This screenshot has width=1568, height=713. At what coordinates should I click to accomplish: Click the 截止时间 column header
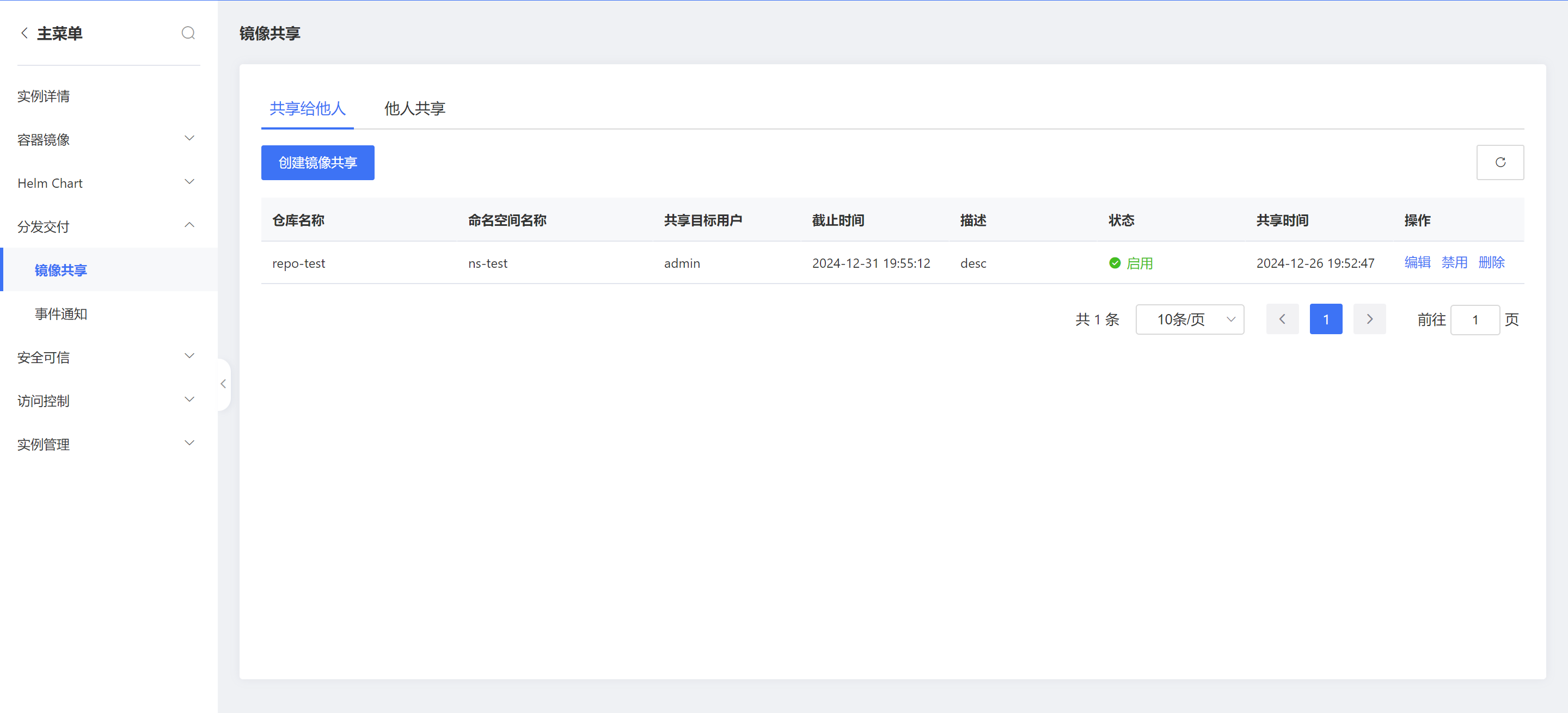point(838,220)
